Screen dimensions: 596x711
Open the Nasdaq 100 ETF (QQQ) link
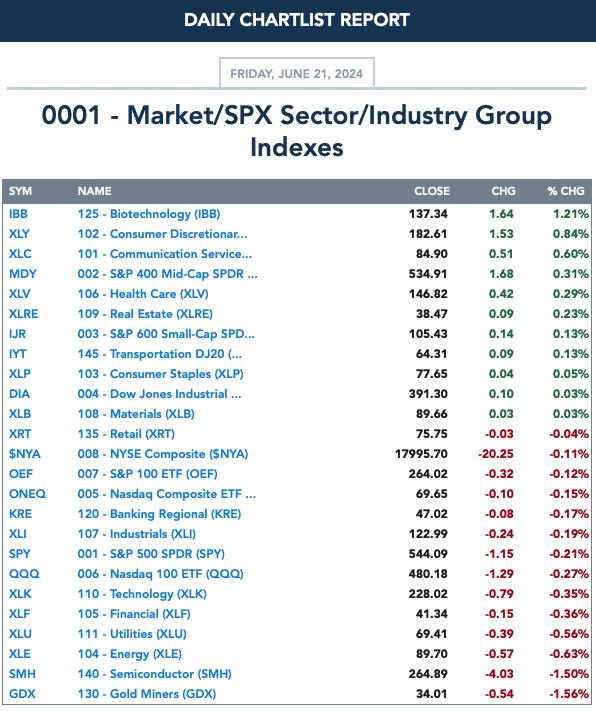161,574
